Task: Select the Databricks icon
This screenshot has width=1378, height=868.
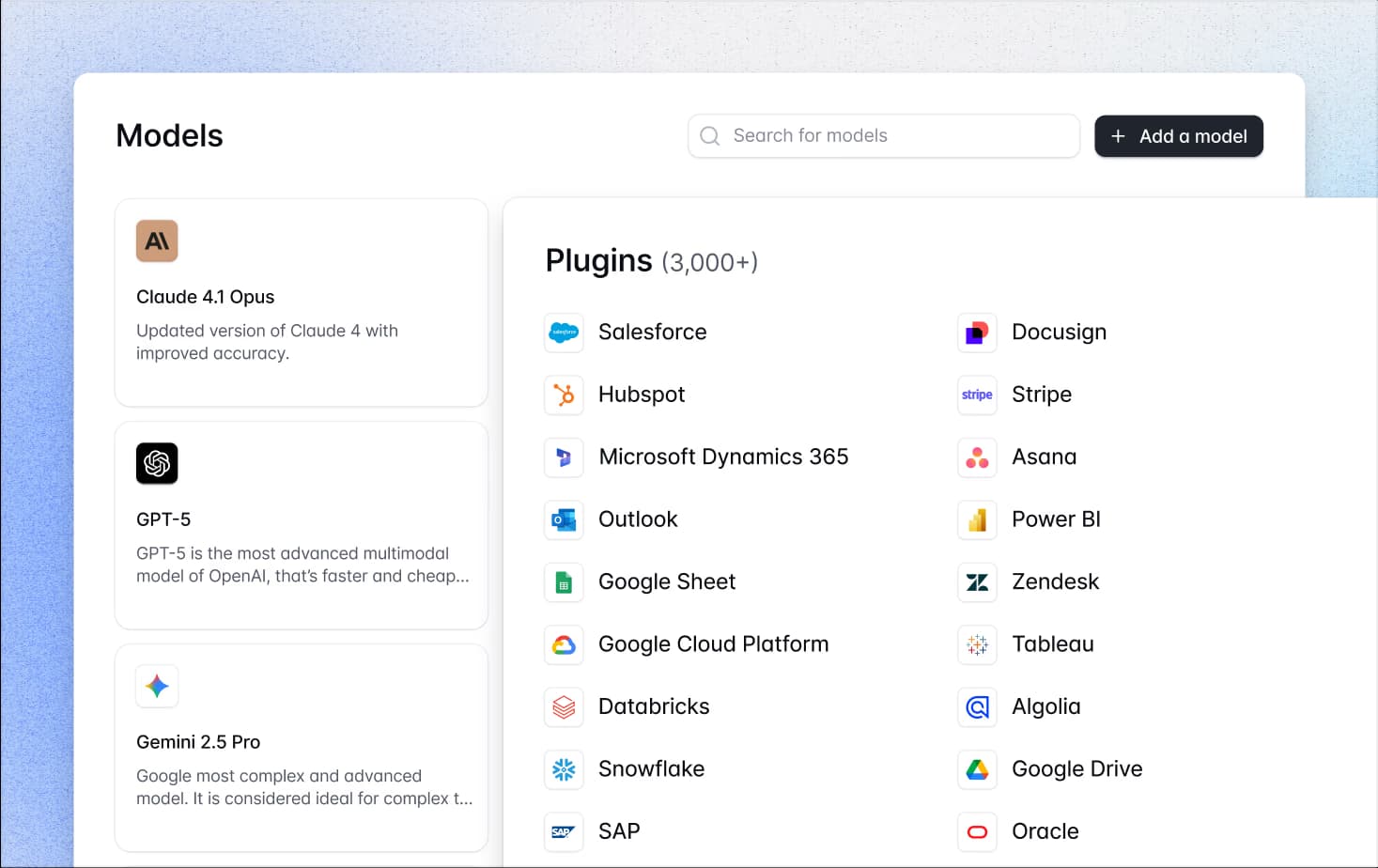Action: (x=564, y=707)
